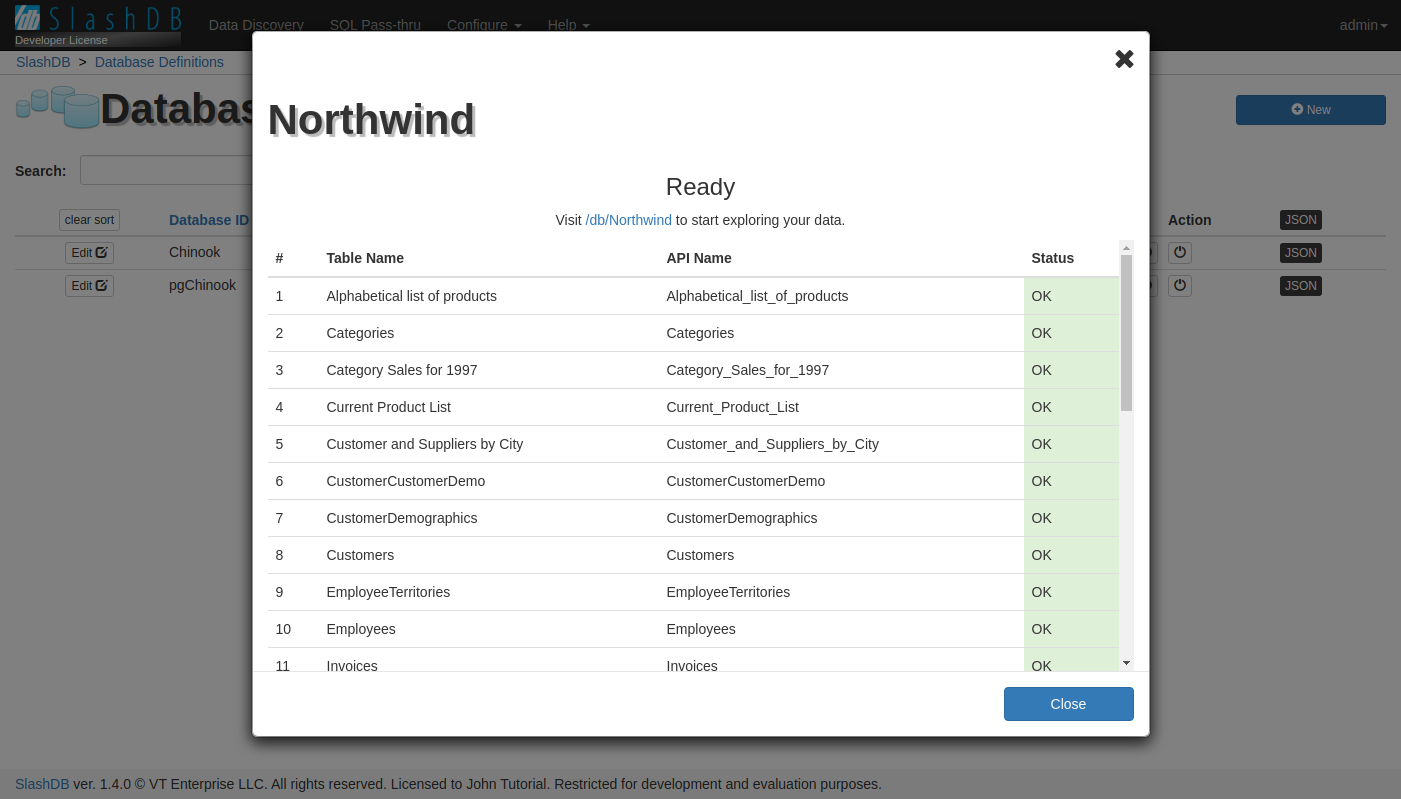Edit the pgChinook database entry

[89, 286]
